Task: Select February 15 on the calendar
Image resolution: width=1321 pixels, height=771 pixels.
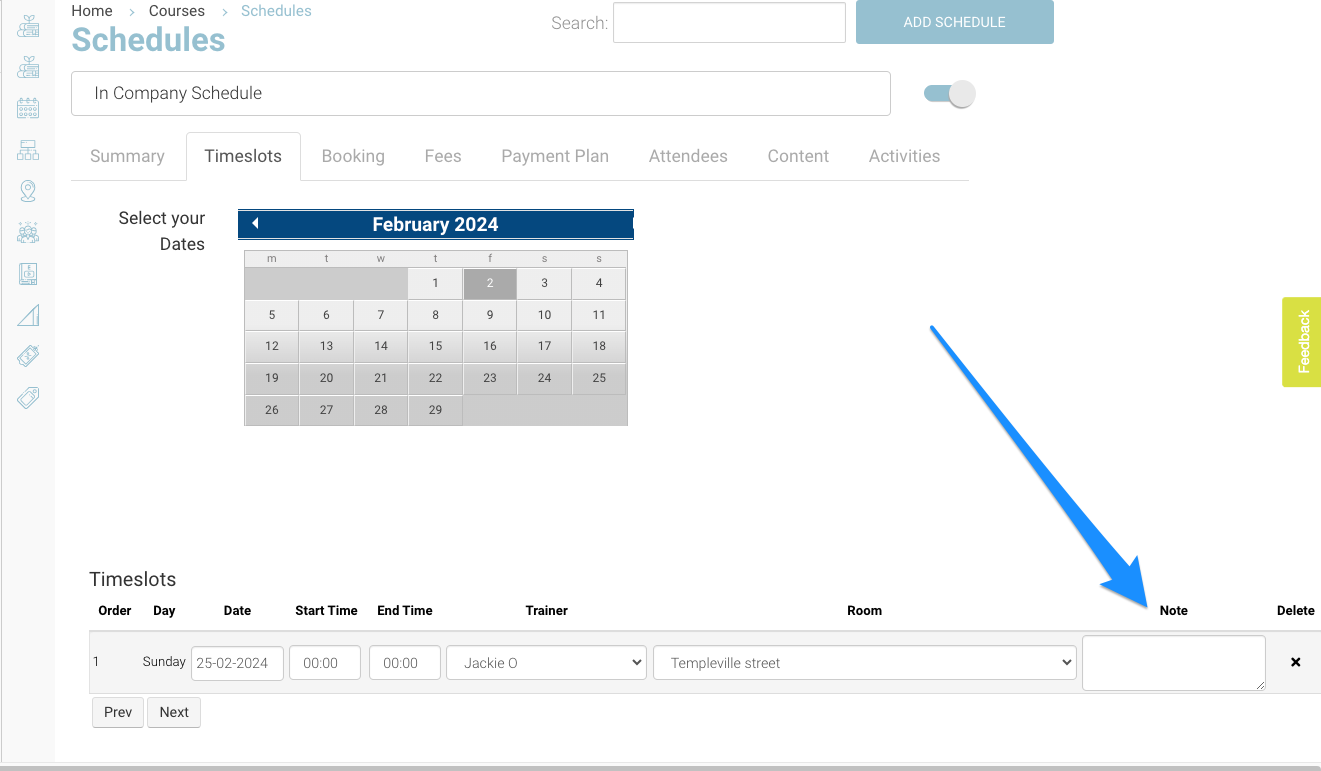Action: tap(435, 346)
